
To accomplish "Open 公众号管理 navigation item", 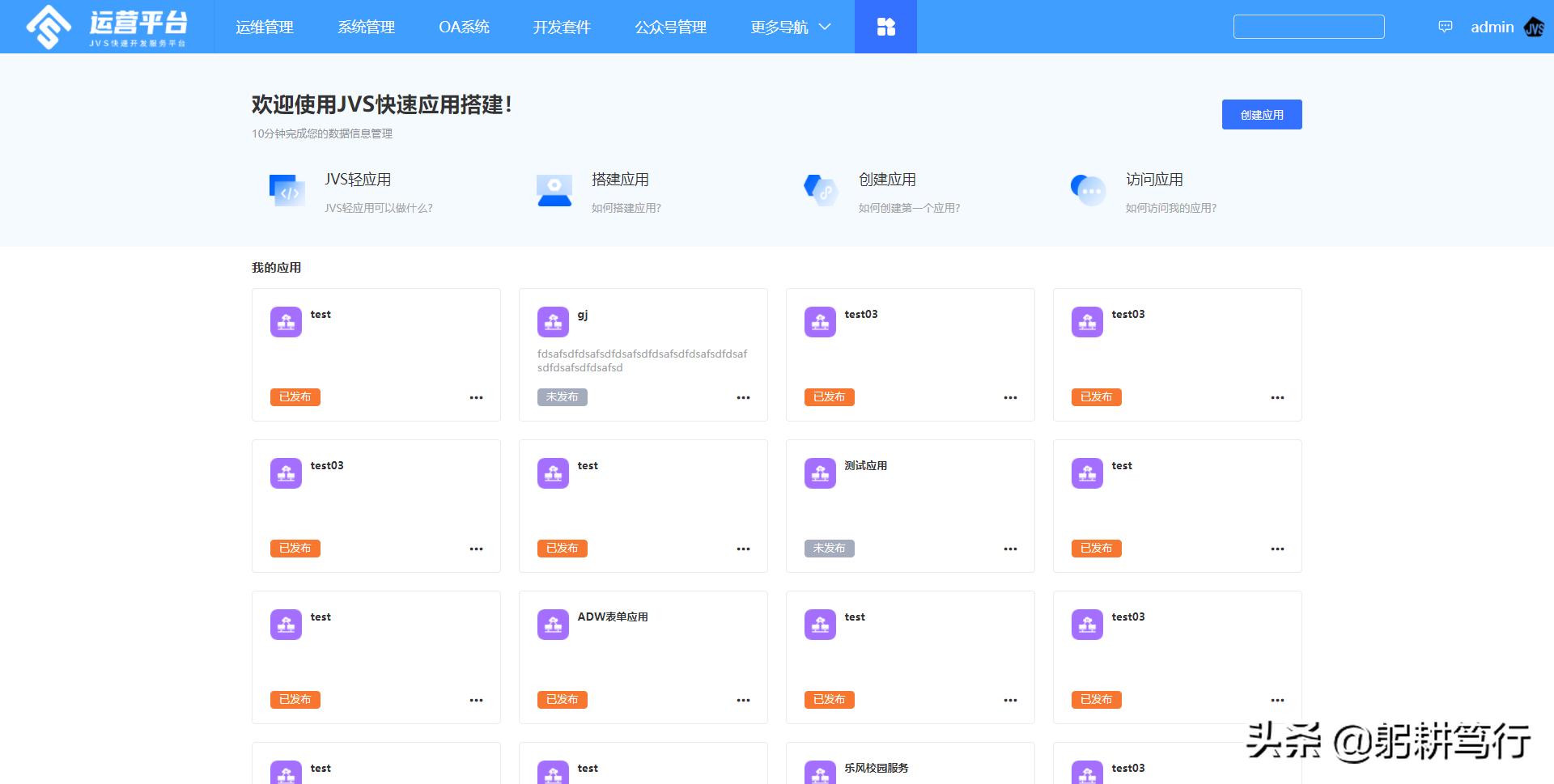I will [x=670, y=27].
